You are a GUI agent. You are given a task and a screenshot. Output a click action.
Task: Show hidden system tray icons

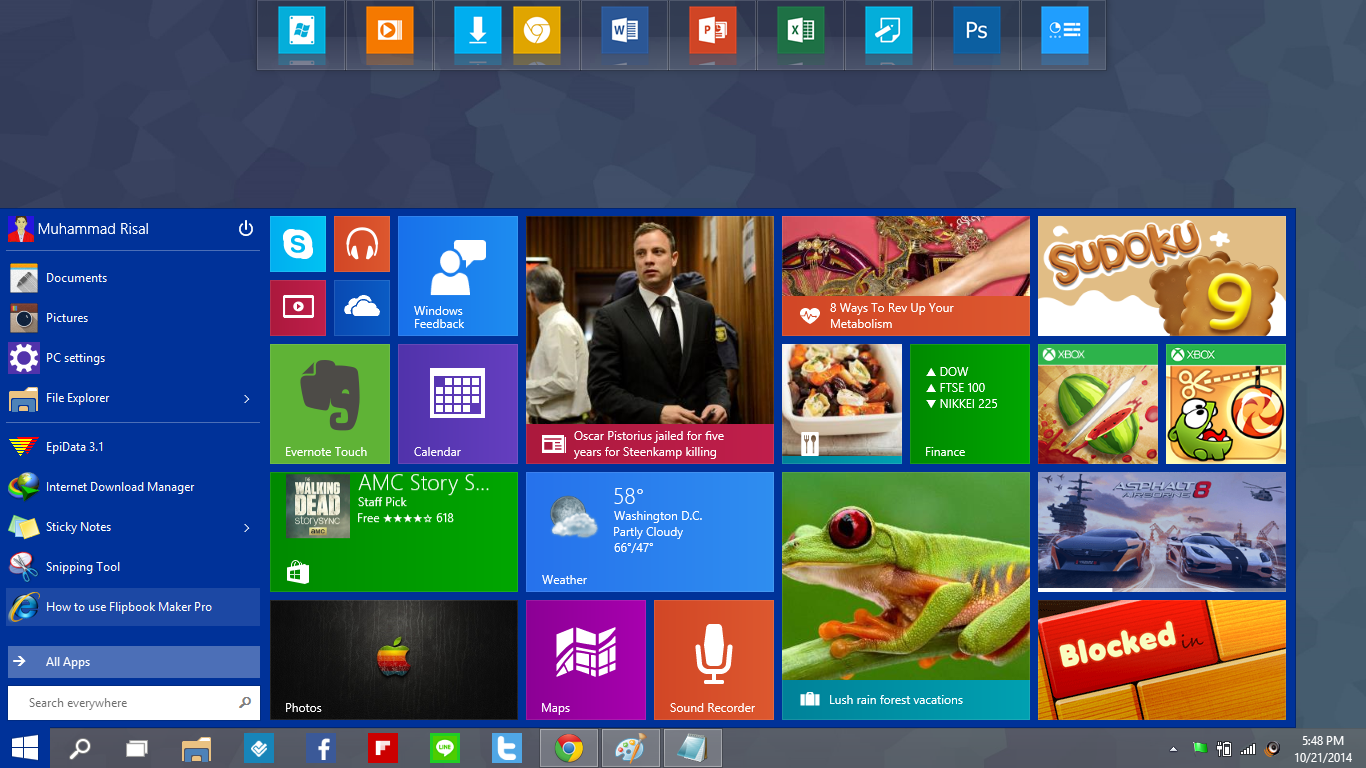click(x=1173, y=749)
